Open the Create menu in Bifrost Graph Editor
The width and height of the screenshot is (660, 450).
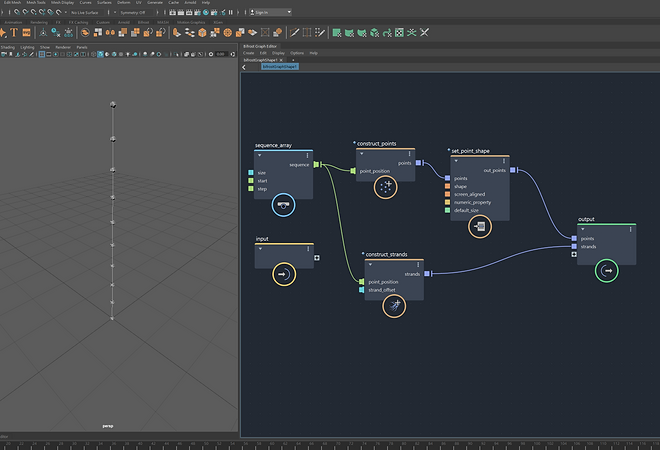point(249,53)
